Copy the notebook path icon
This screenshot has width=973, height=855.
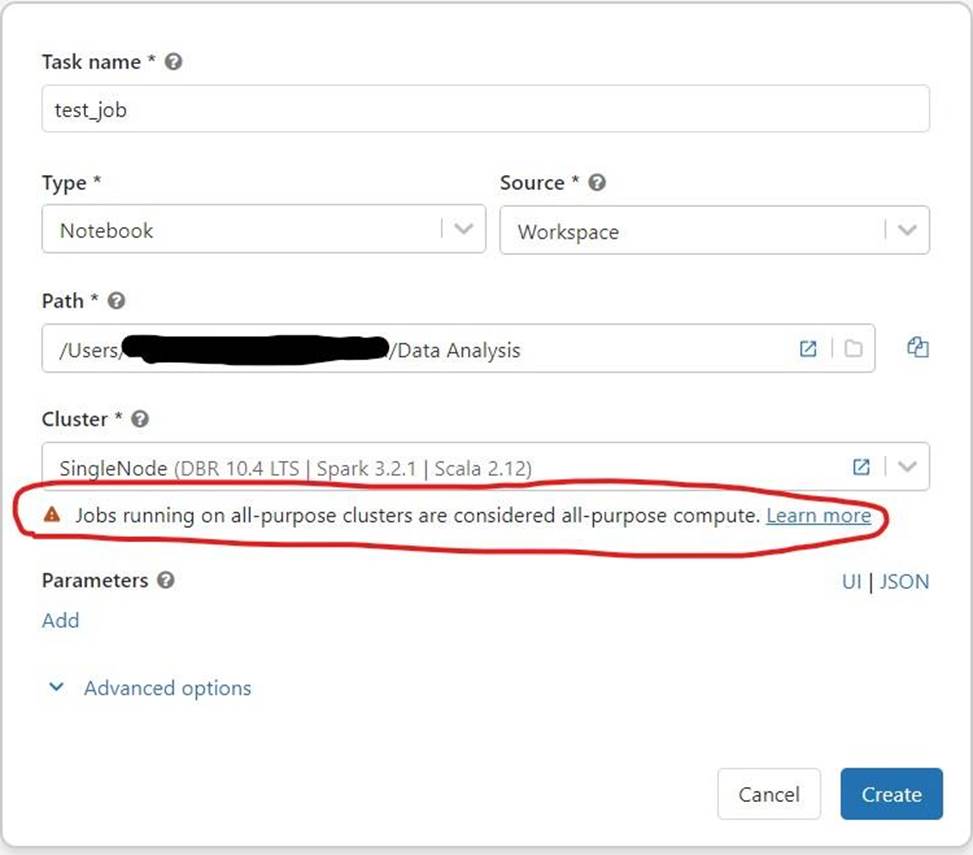[917, 348]
